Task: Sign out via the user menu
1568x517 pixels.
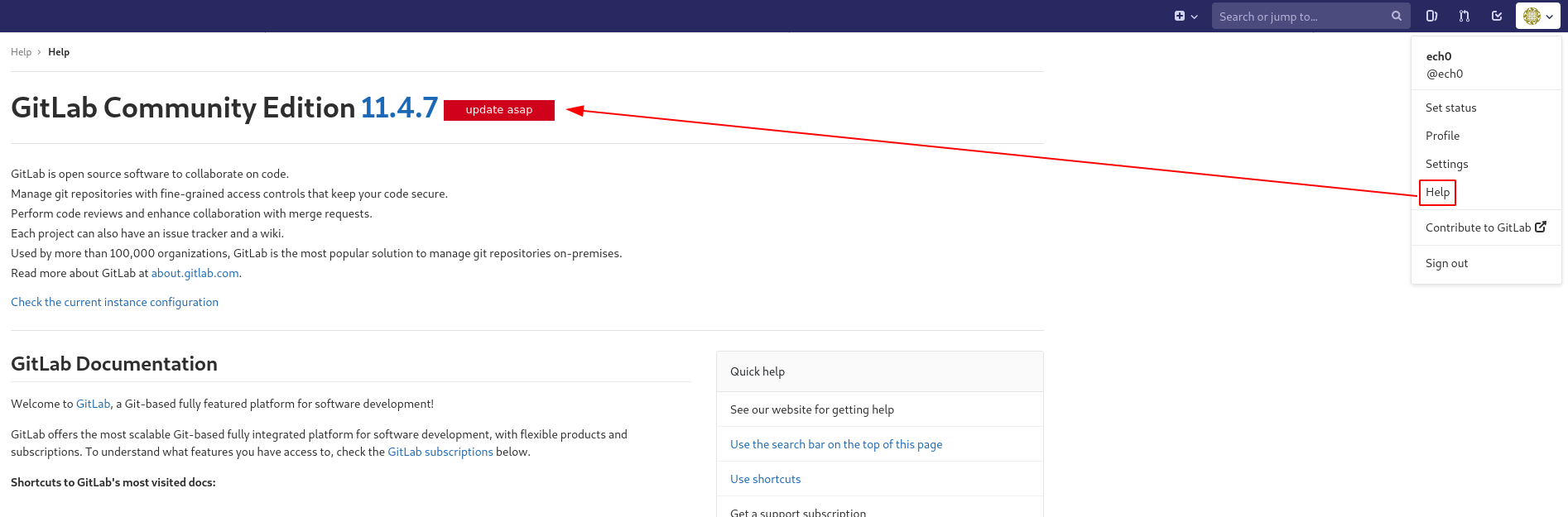Action: [x=1446, y=263]
